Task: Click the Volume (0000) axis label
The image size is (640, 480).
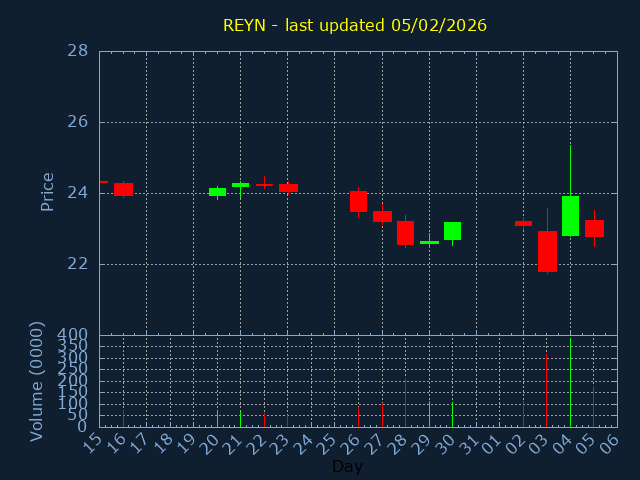Action: (37, 381)
